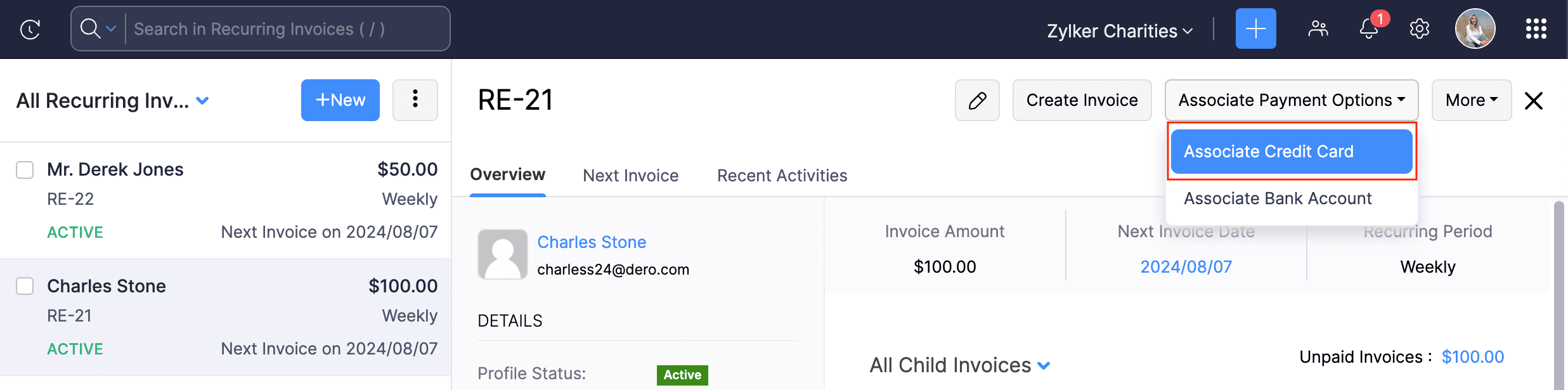
Task: Expand the Zylker Charities organization switcher
Action: click(x=1120, y=31)
